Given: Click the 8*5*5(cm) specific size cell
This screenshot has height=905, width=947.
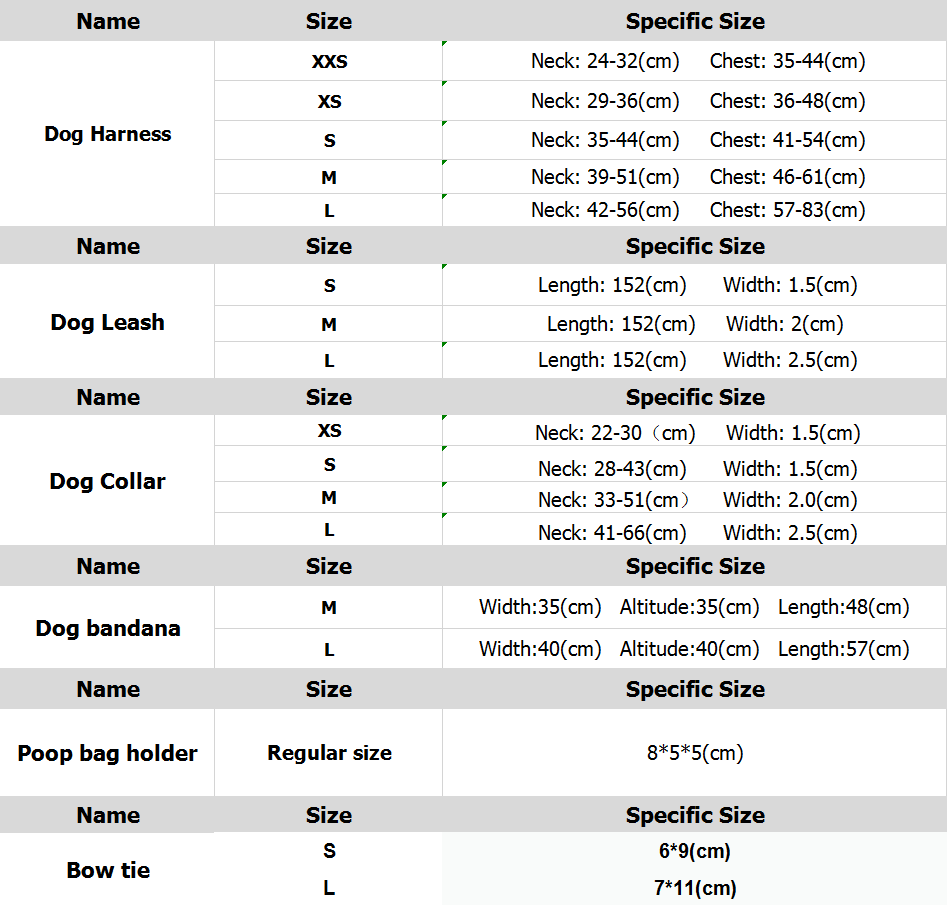Looking at the screenshot, I should [695, 753].
